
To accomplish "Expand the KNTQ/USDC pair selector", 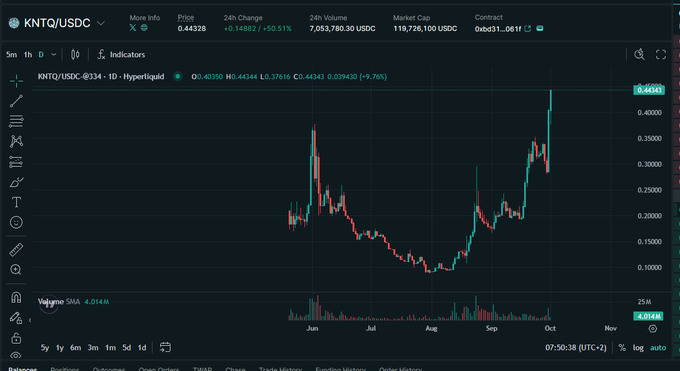I will pos(101,23).
